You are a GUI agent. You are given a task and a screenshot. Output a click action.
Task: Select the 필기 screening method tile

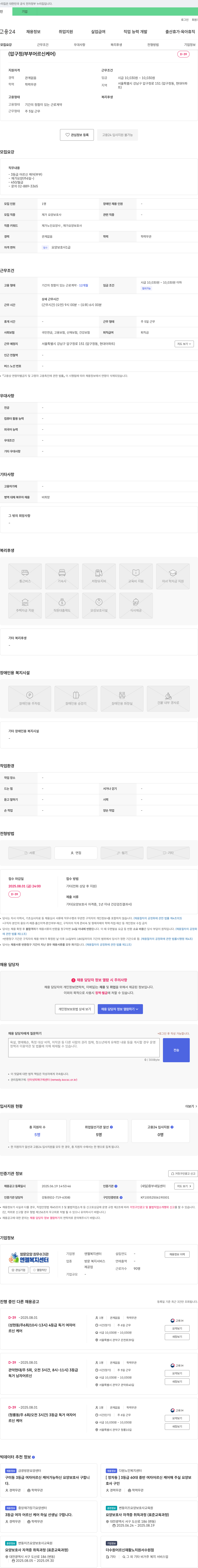pyautogui.click(x=122, y=853)
